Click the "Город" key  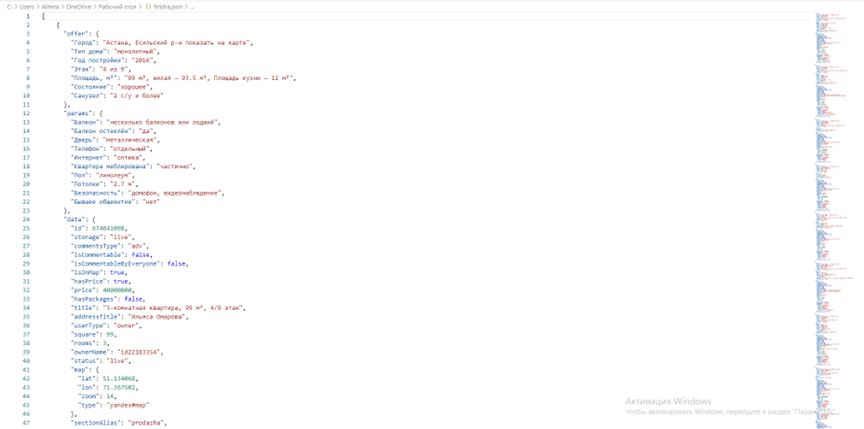(83, 42)
